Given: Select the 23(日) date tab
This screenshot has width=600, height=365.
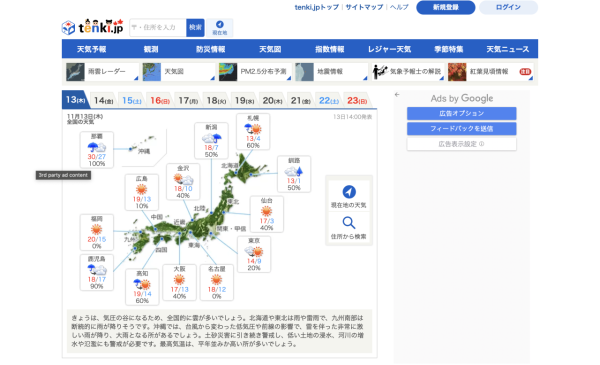Looking at the screenshot, I should [x=357, y=101].
